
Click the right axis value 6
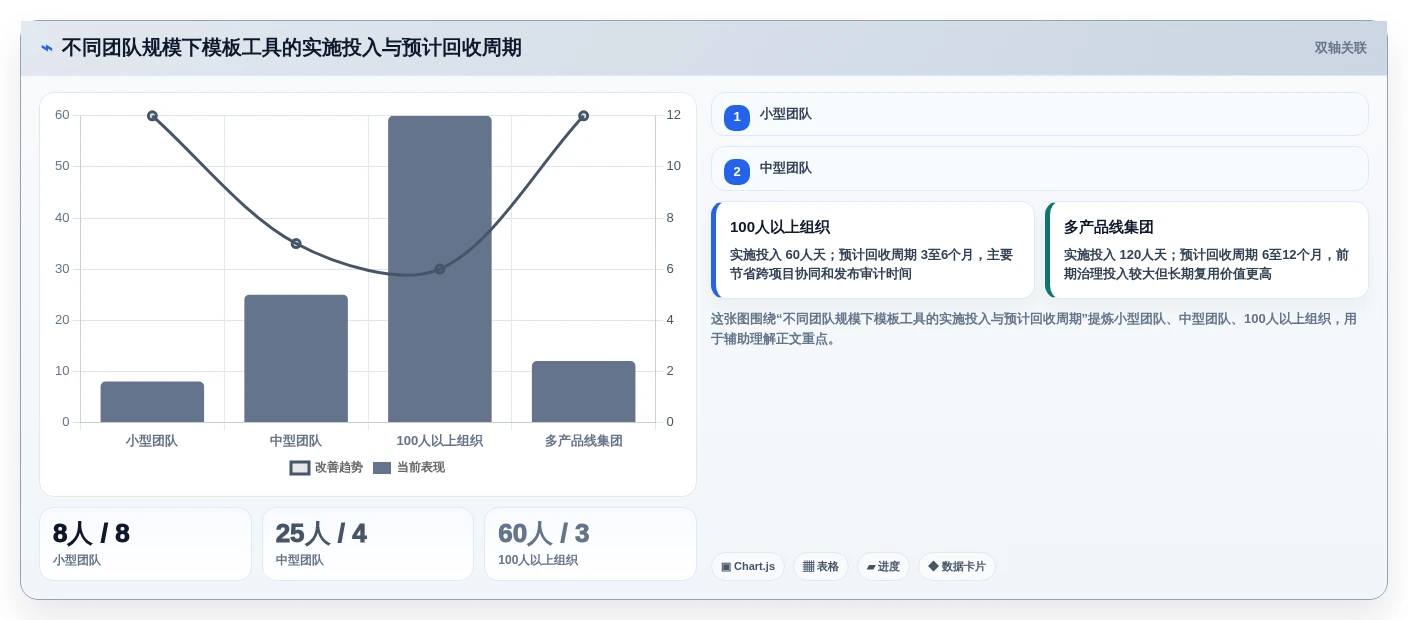[x=670, y=269]
